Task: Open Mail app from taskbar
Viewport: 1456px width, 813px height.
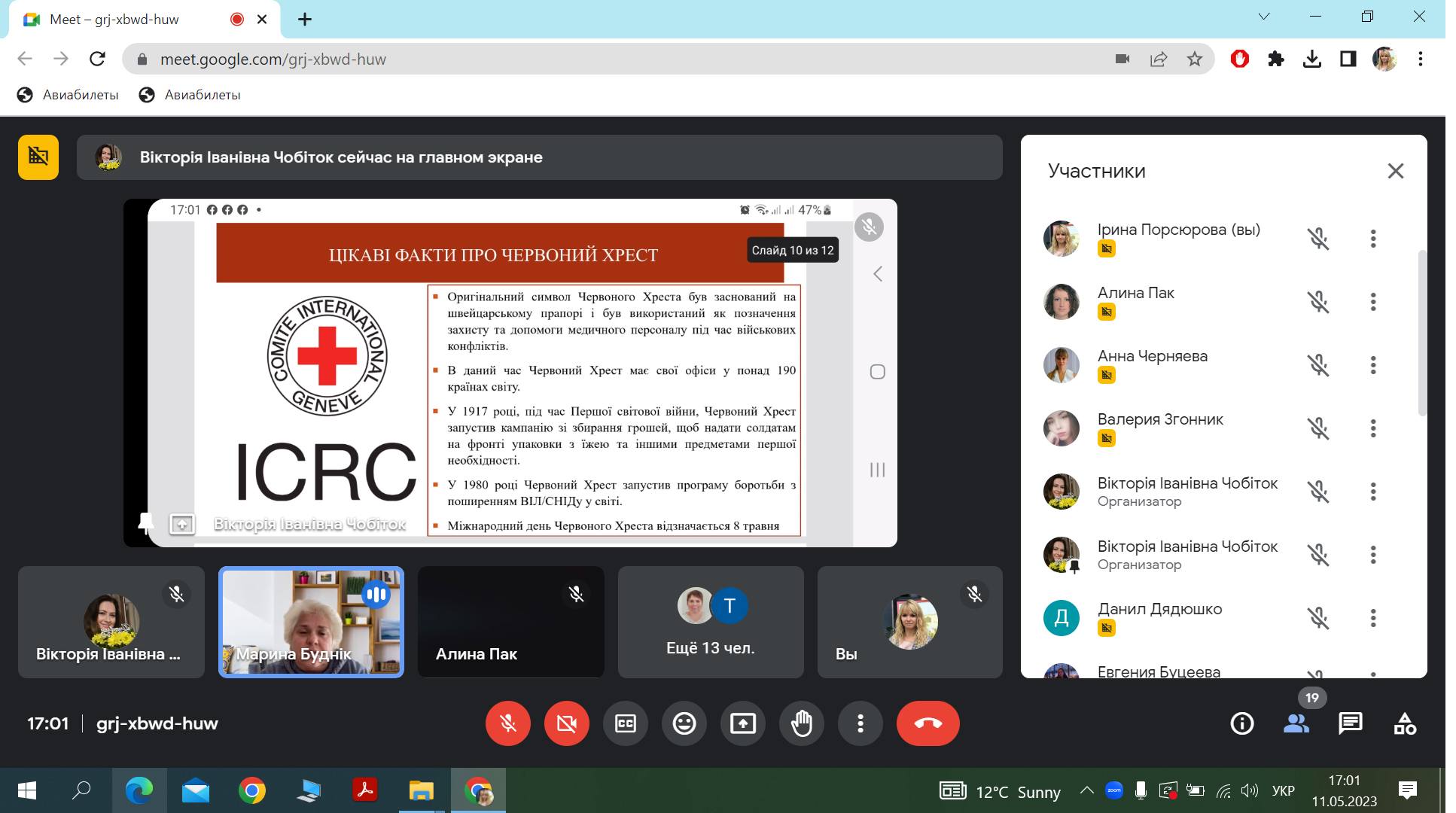Action: 196,790
